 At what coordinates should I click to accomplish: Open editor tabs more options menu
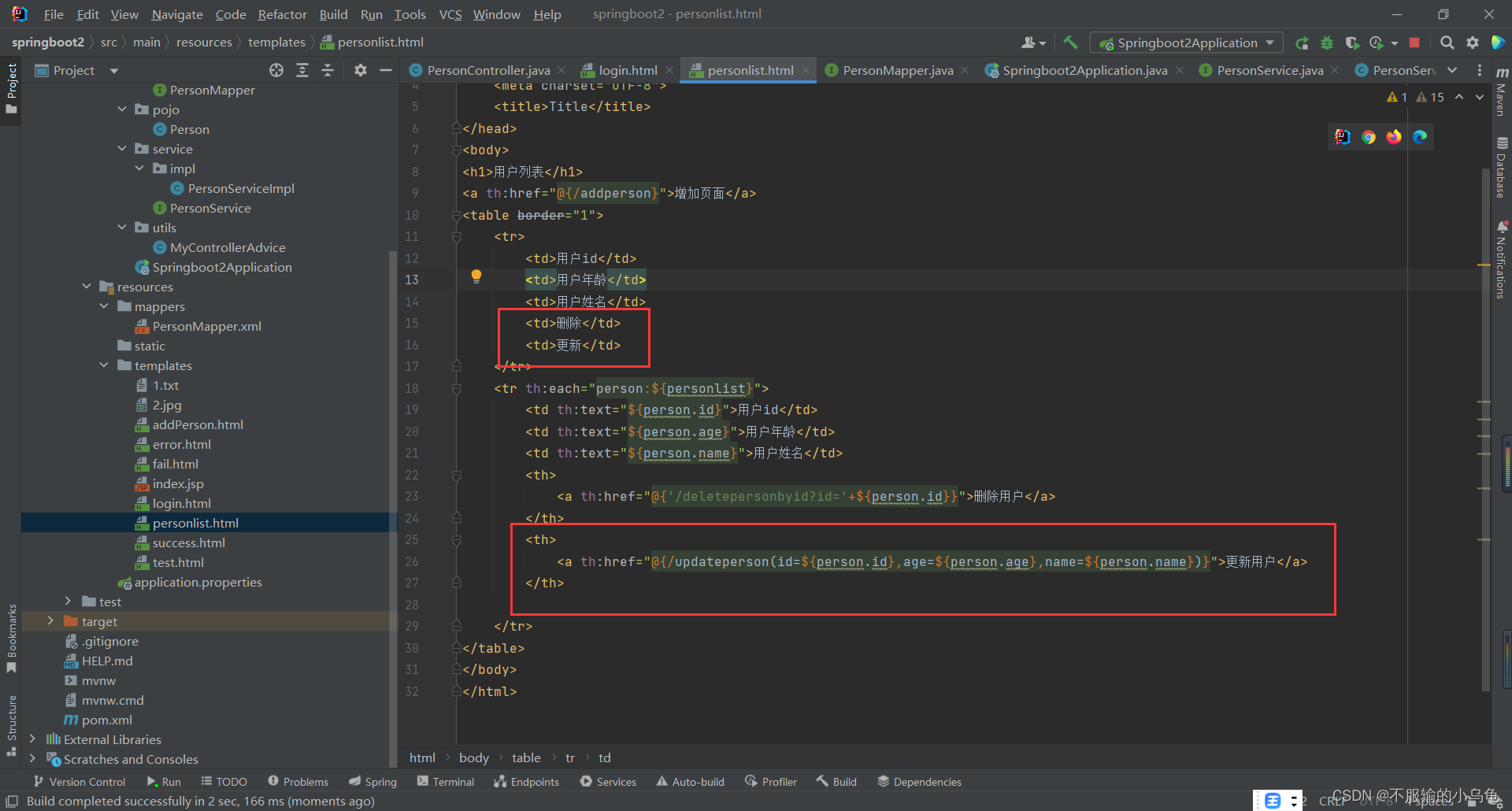1480,70
